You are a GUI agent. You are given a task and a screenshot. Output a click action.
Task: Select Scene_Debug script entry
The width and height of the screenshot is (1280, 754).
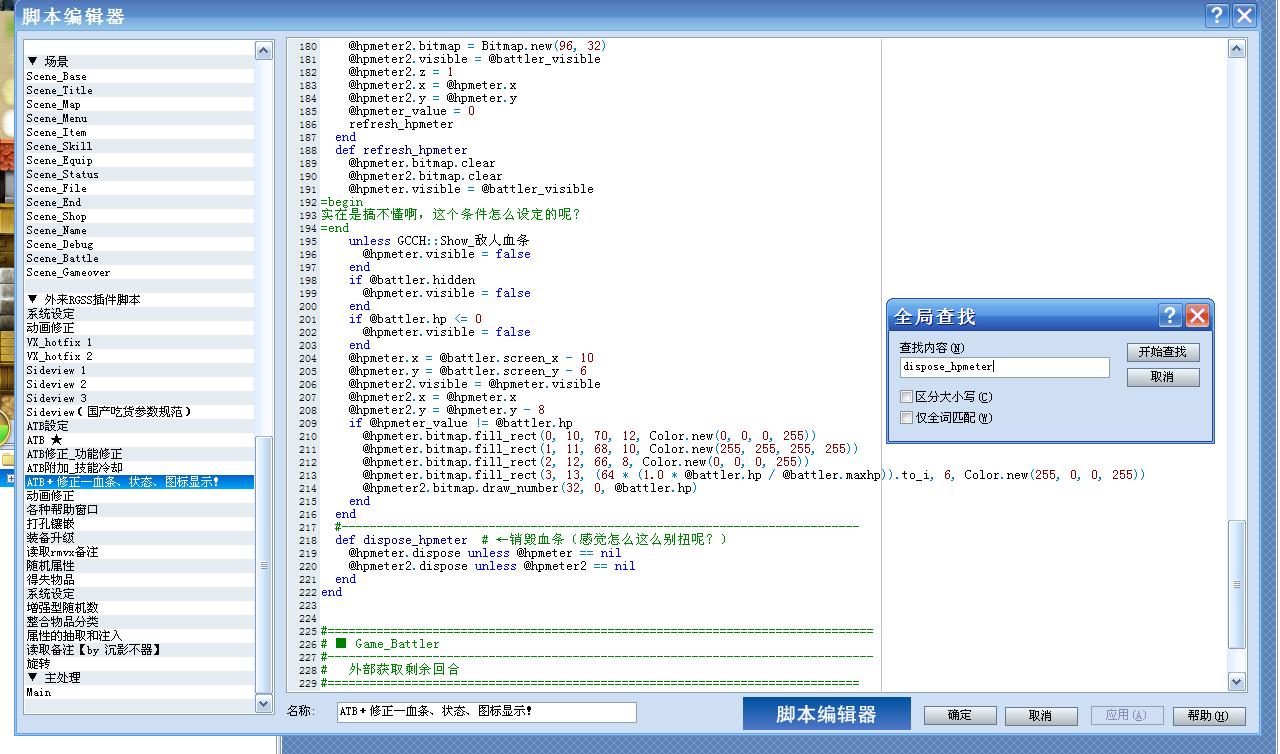point(139,244)
